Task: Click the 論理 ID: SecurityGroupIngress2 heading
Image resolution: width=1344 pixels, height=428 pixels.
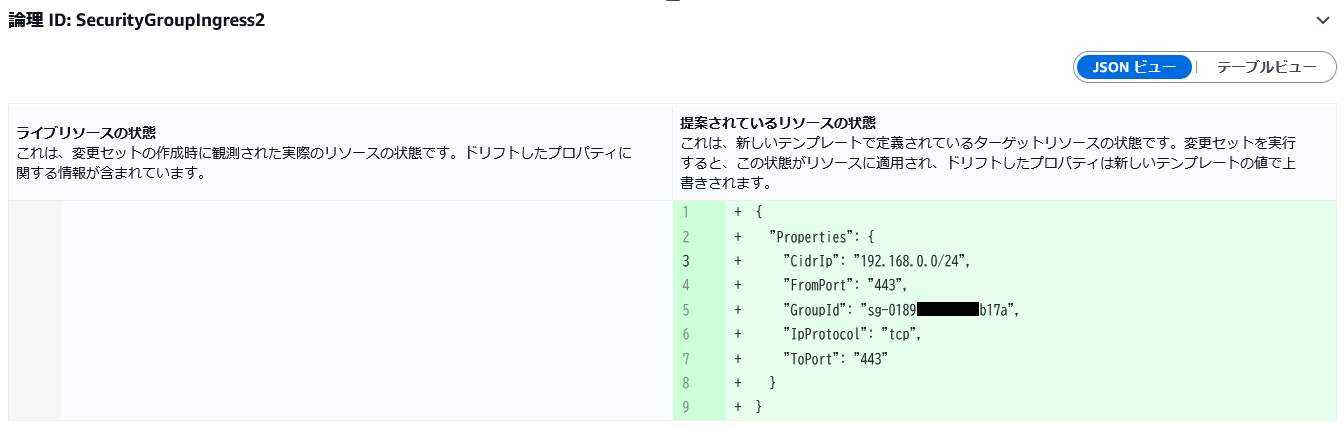Action: 137,20
